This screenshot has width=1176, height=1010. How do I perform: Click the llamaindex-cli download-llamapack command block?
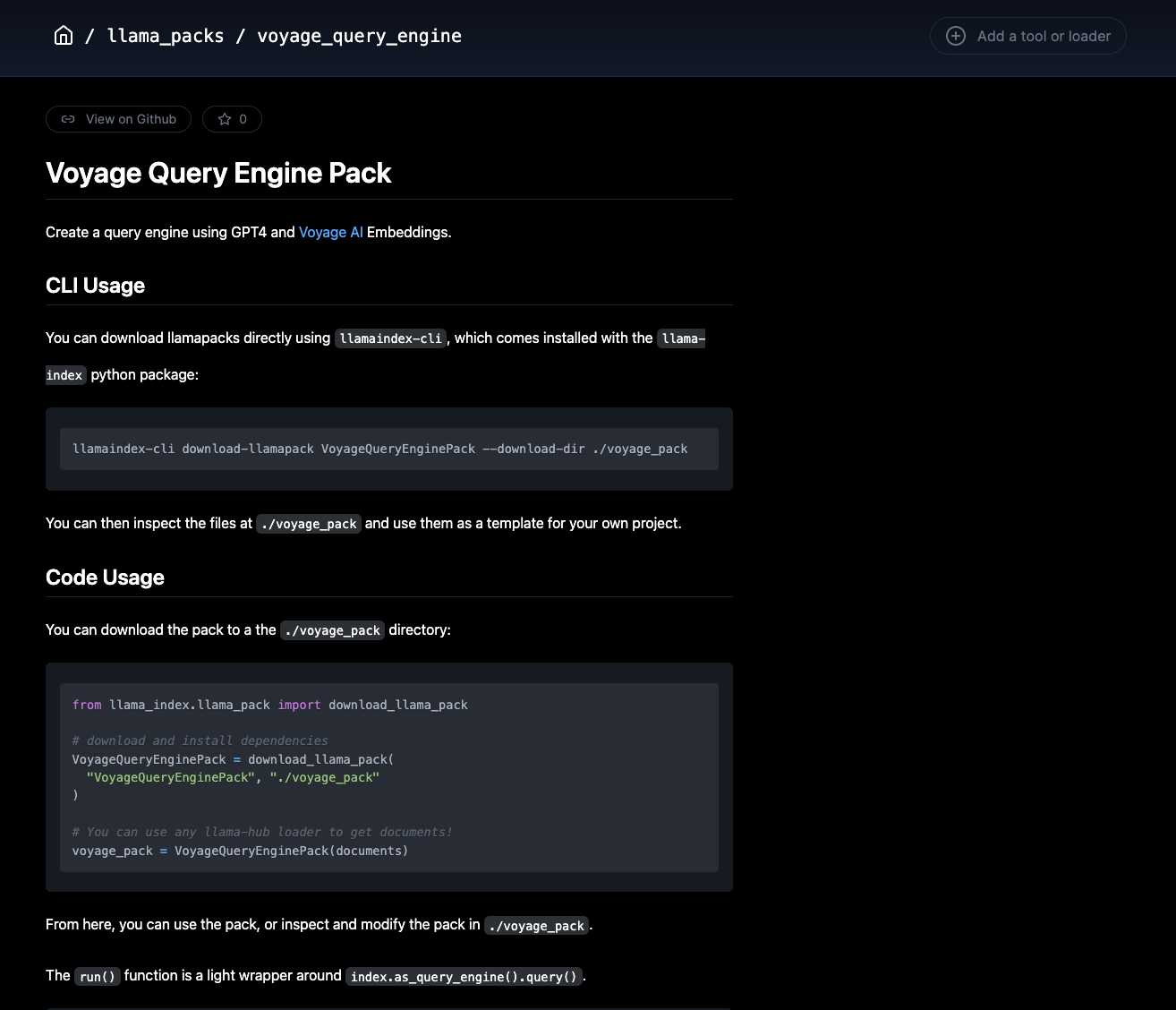pos(379,449)
